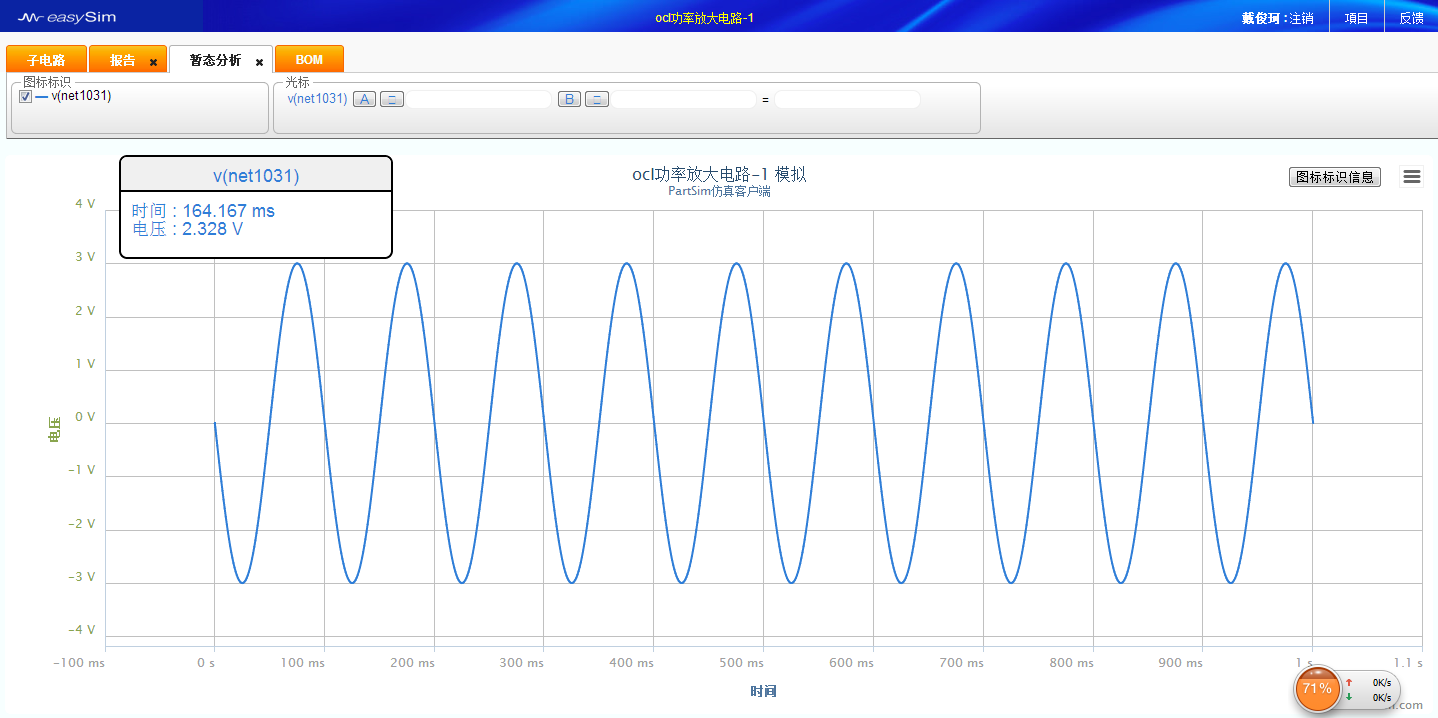The width and height of the screenshot is (1438, 718).
Task: Select the 暂态分析 tab
Action: click(215, 60)
